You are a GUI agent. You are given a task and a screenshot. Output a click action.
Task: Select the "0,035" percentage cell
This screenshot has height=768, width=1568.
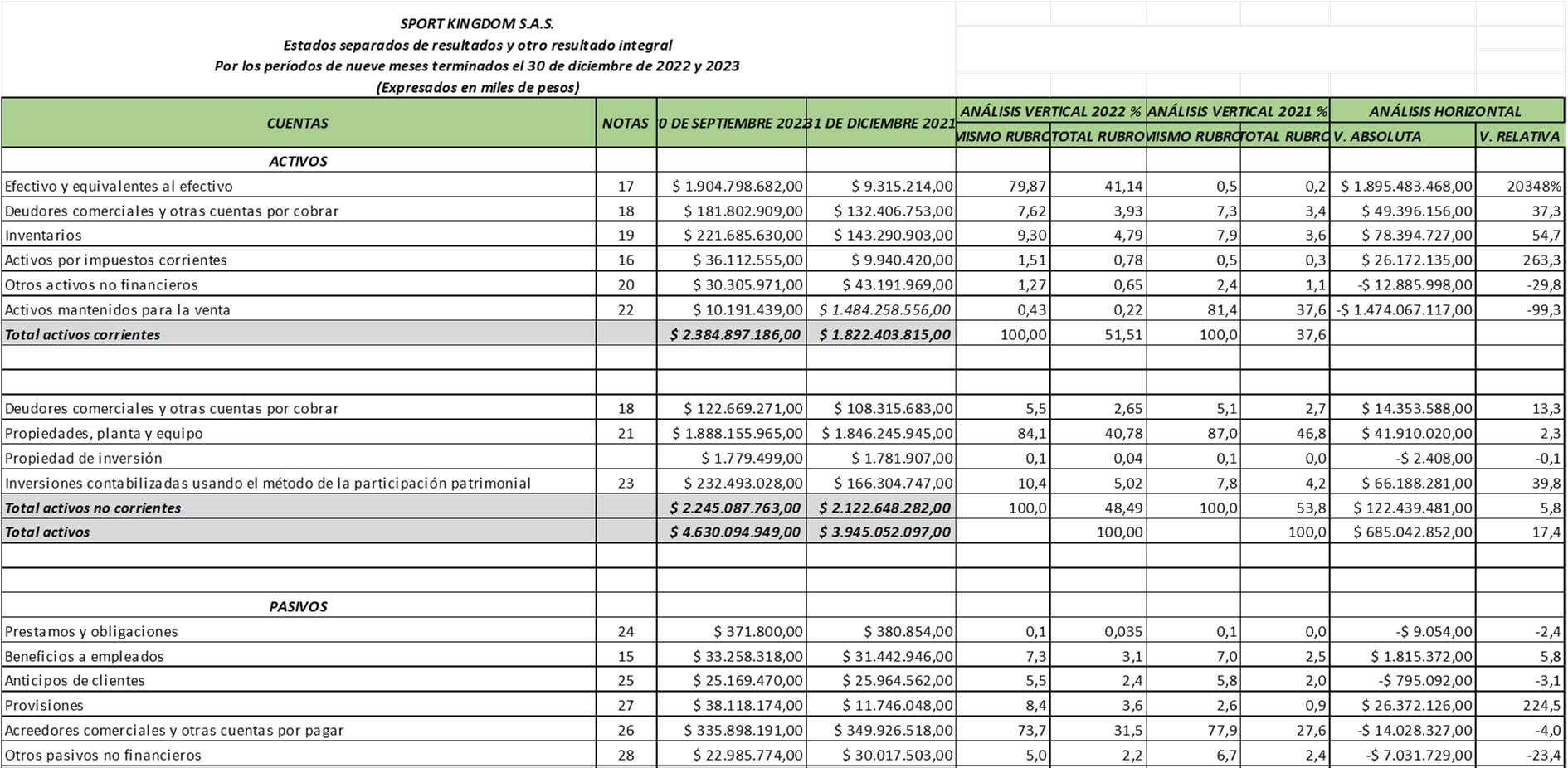[1098, 631]
